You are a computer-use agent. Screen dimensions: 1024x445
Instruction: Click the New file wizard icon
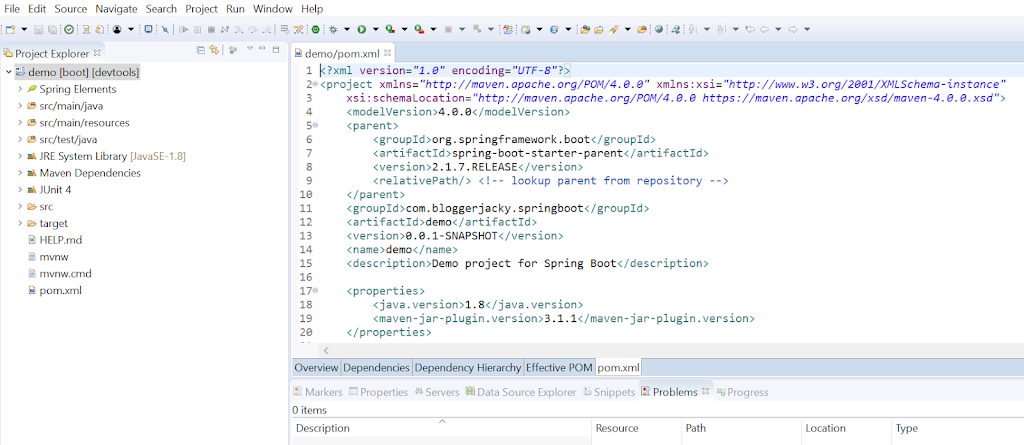(10, 29)
